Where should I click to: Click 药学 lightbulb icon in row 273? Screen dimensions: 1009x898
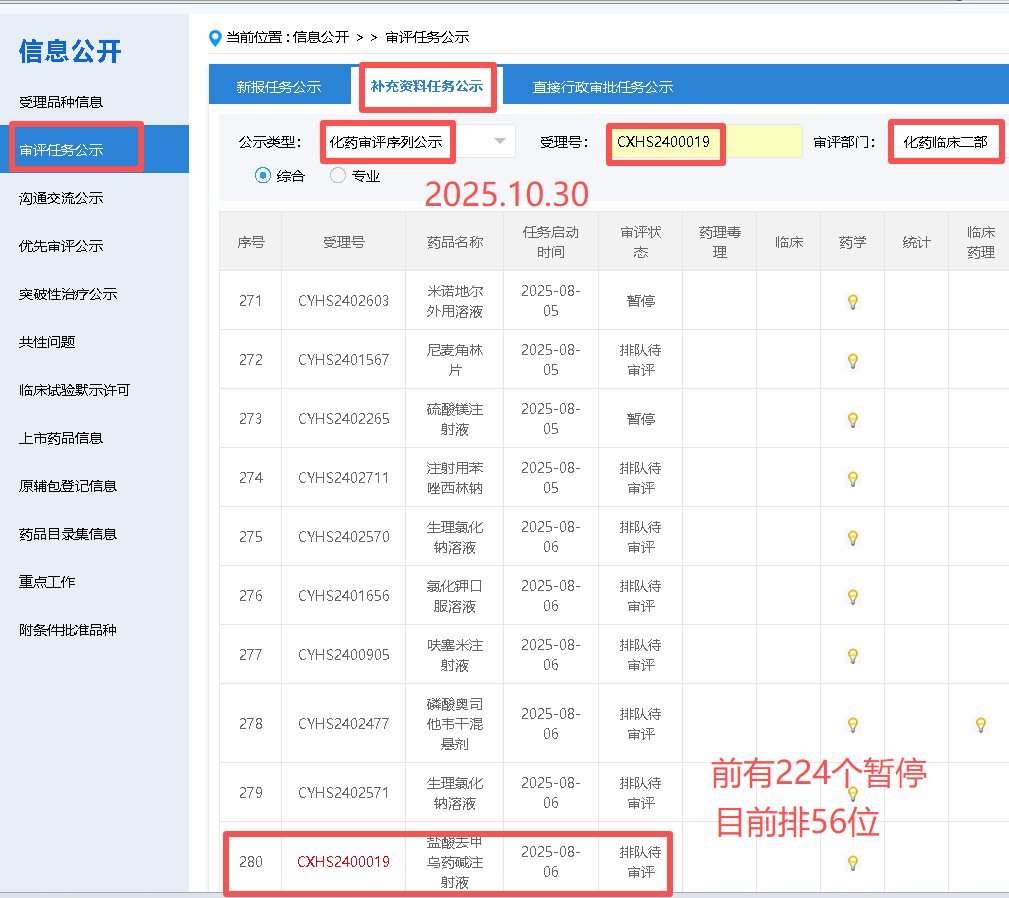coord(853,420)
